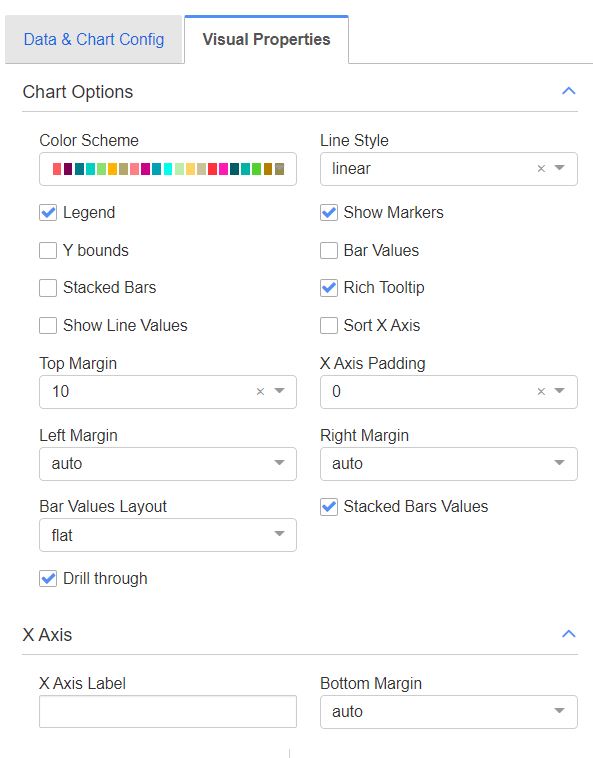Click the X Axis Padding value 0

[x=336, y=391]
